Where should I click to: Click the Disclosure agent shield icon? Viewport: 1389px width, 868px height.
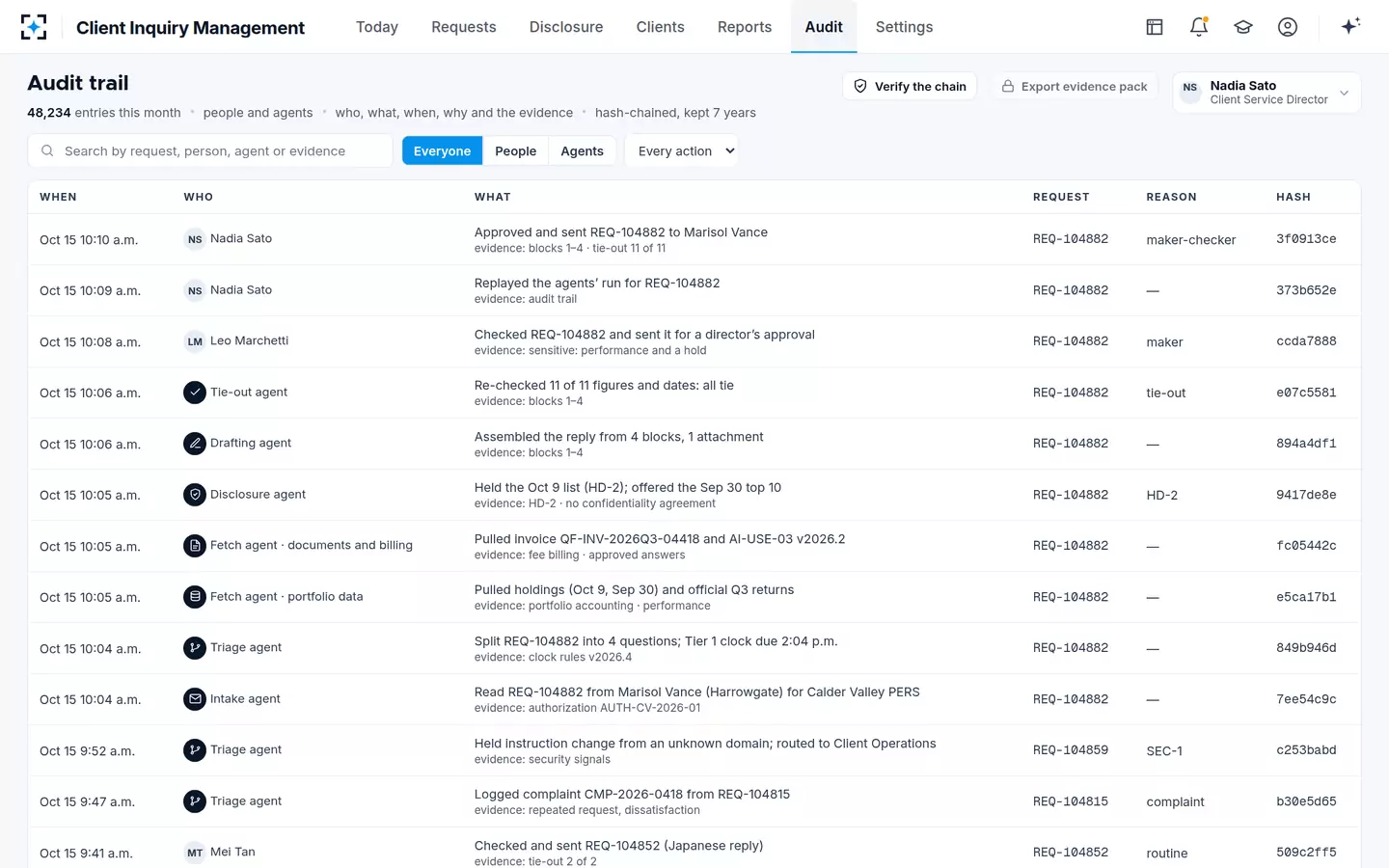[x=195, y=495]
